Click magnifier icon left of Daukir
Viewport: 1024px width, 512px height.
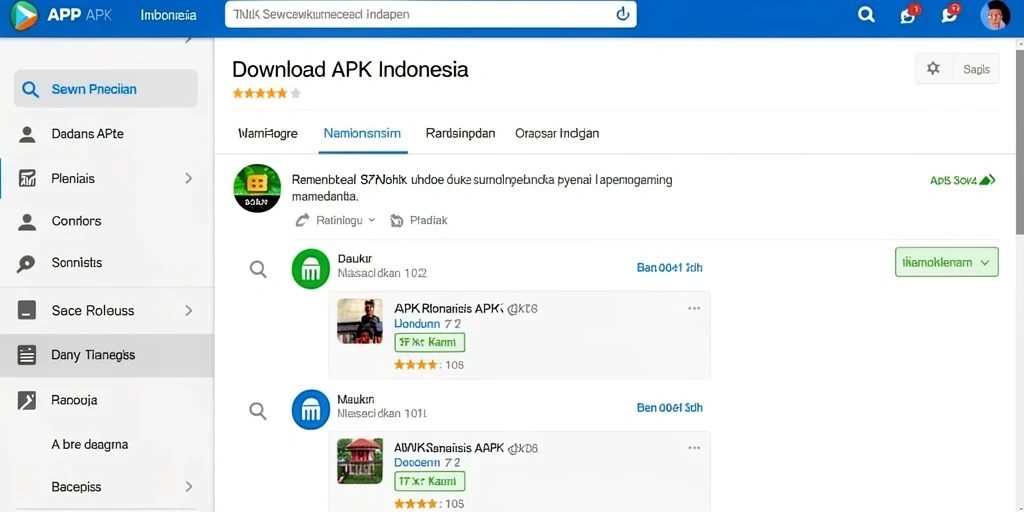click(x=259, y=269)
